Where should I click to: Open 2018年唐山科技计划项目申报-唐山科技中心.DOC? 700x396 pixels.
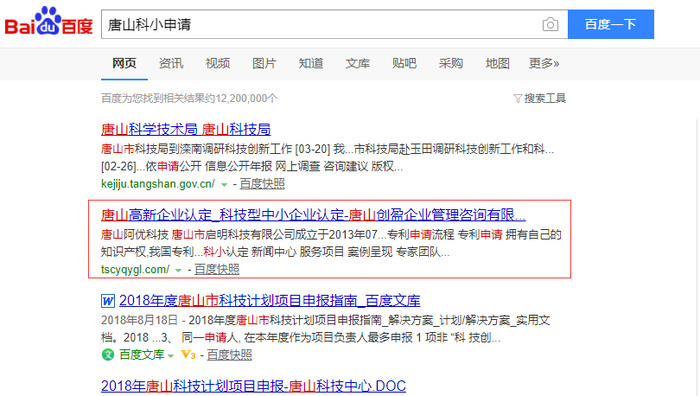click(254, 386)
